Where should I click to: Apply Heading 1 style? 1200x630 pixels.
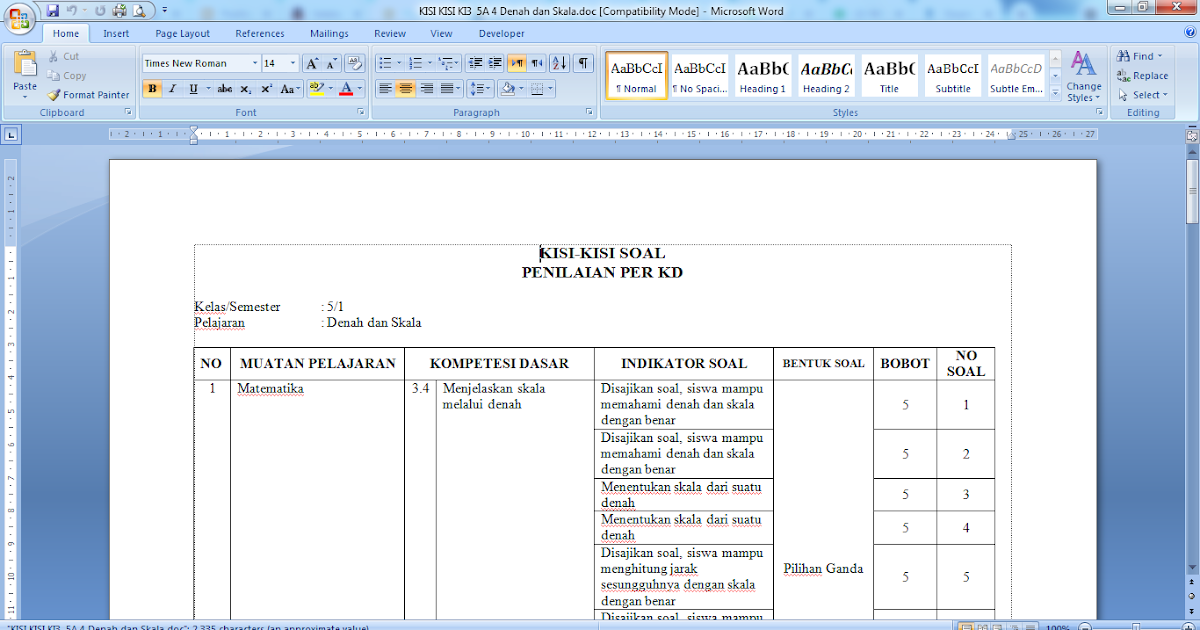(762, 76)
